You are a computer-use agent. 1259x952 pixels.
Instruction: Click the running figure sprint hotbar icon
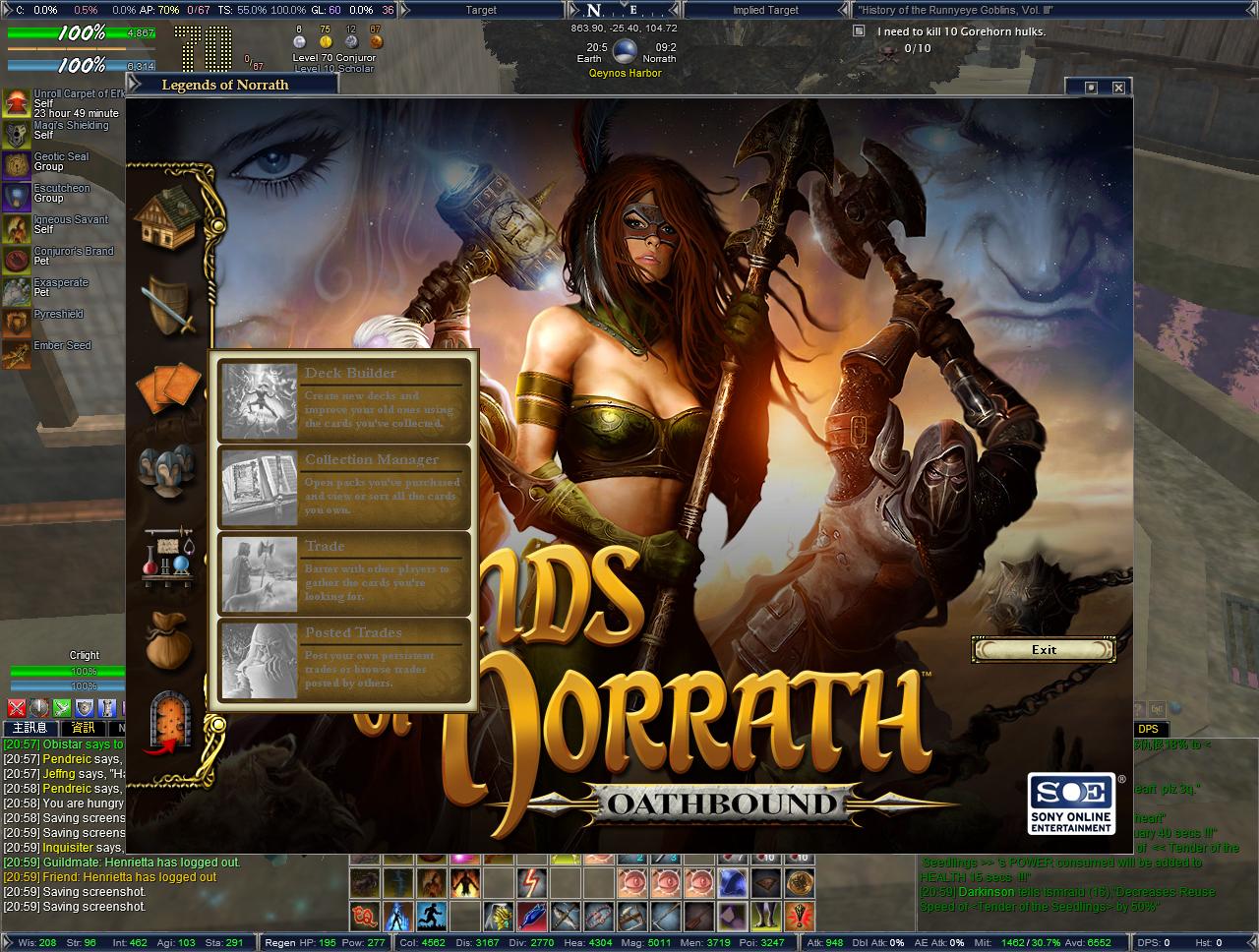click(432, 917)
